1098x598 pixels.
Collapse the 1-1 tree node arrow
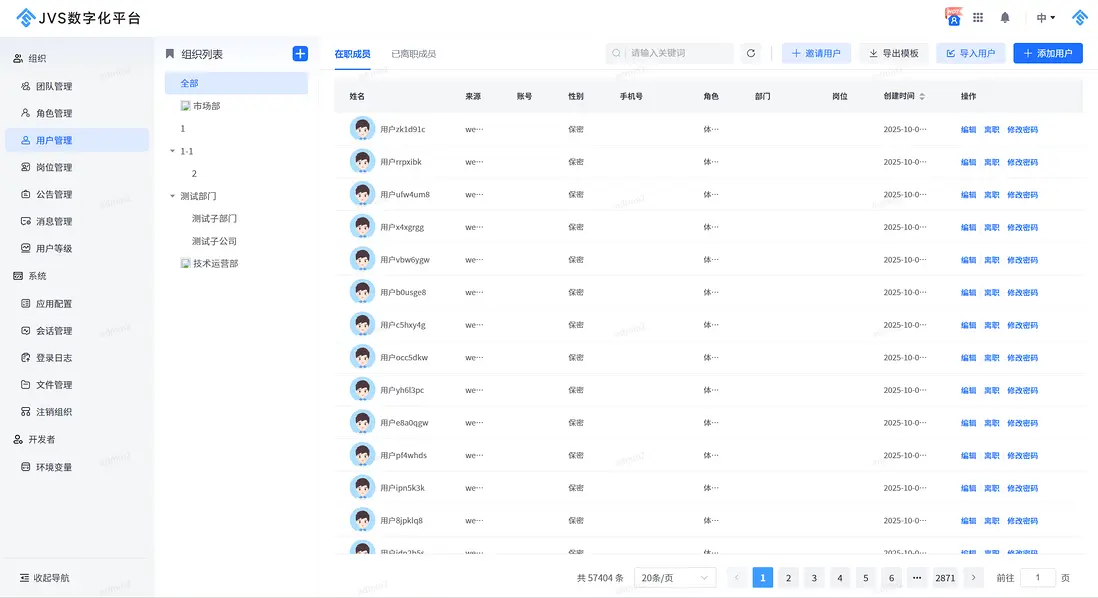click(172, 151)
